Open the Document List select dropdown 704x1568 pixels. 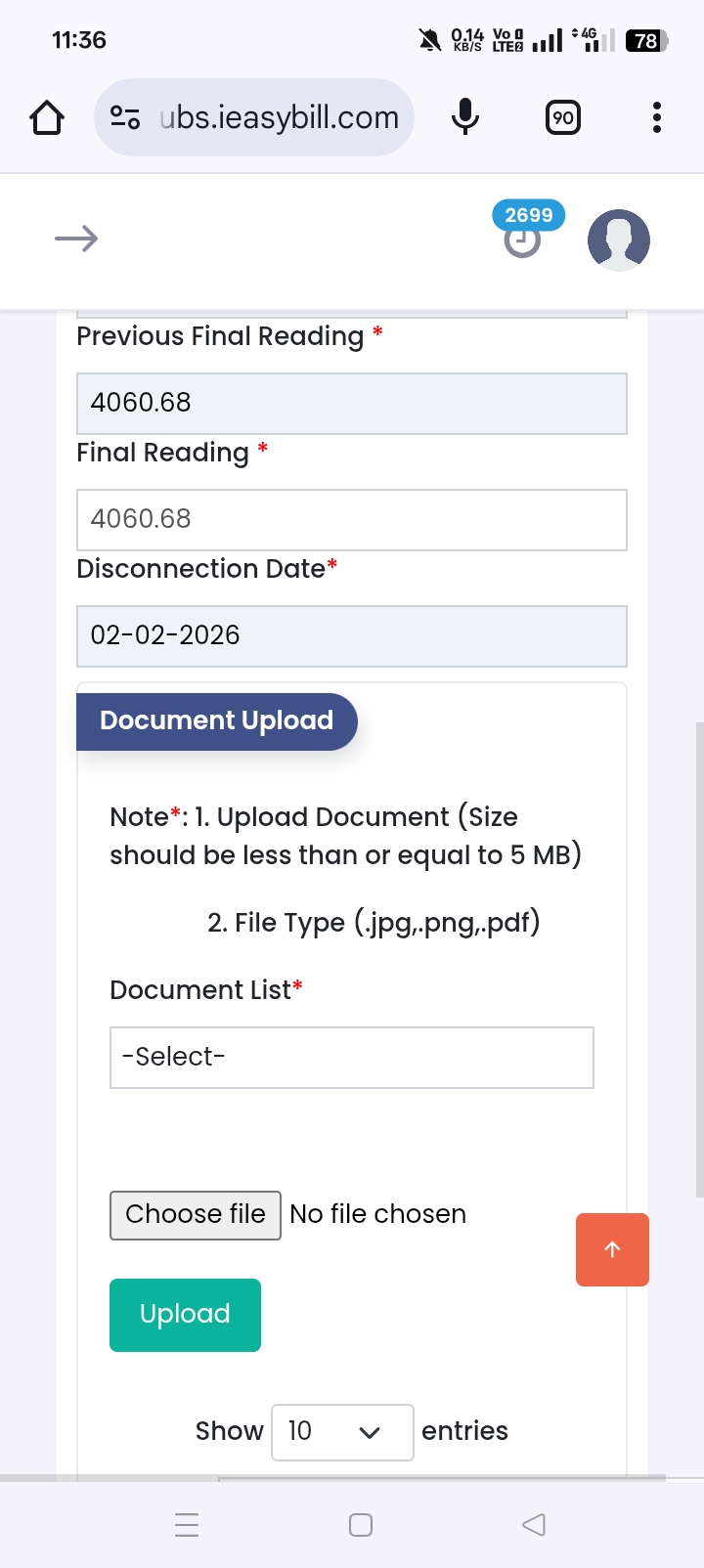[x=352, y=1057]
